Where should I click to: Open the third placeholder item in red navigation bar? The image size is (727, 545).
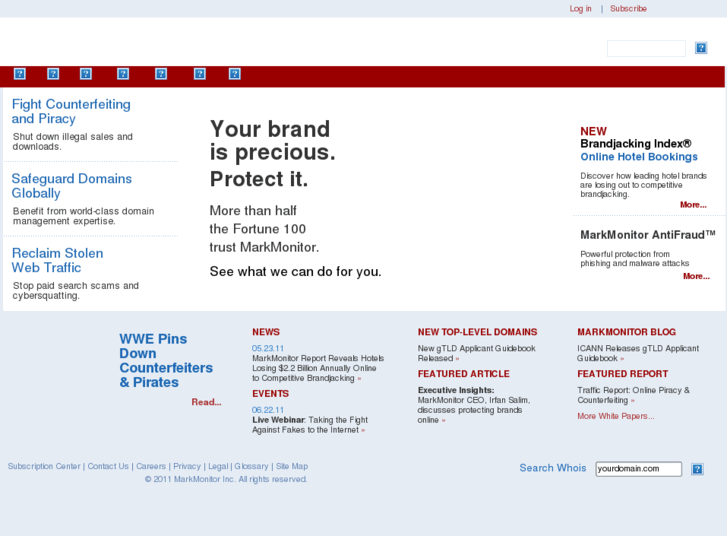[86, 74]
